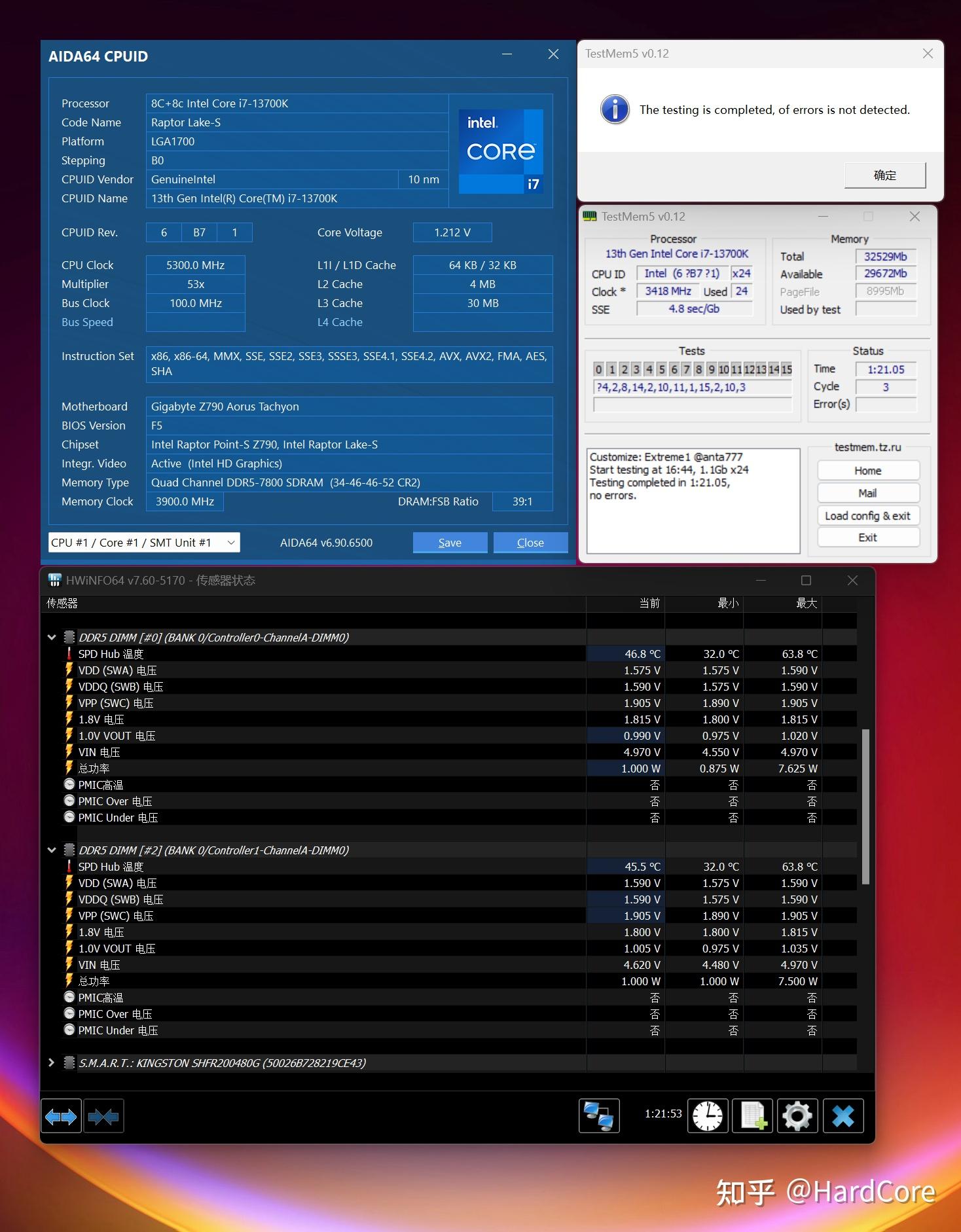Click HWiNFO clock reset timer icon
This screenshot has height=1232, width=961.
click(707, 1115)
